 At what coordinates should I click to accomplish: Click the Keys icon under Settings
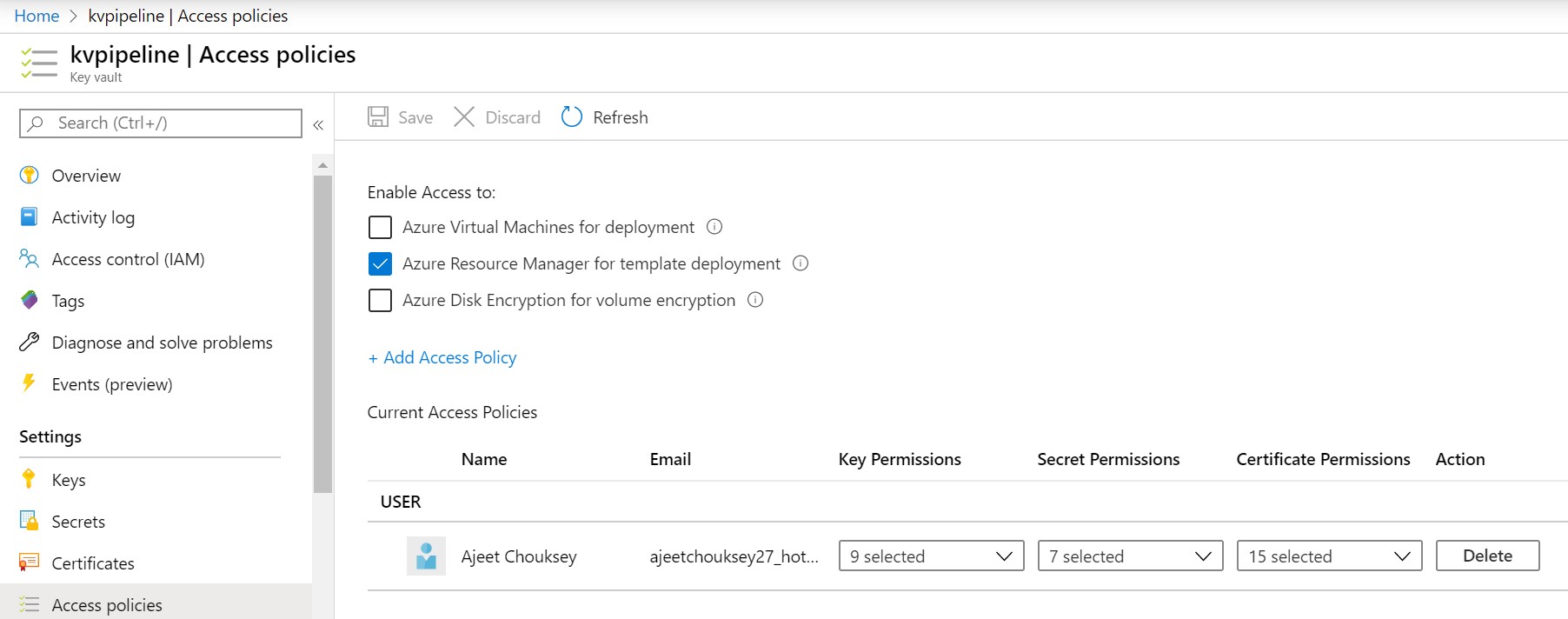pyautogui.click(x=29, y=479)
